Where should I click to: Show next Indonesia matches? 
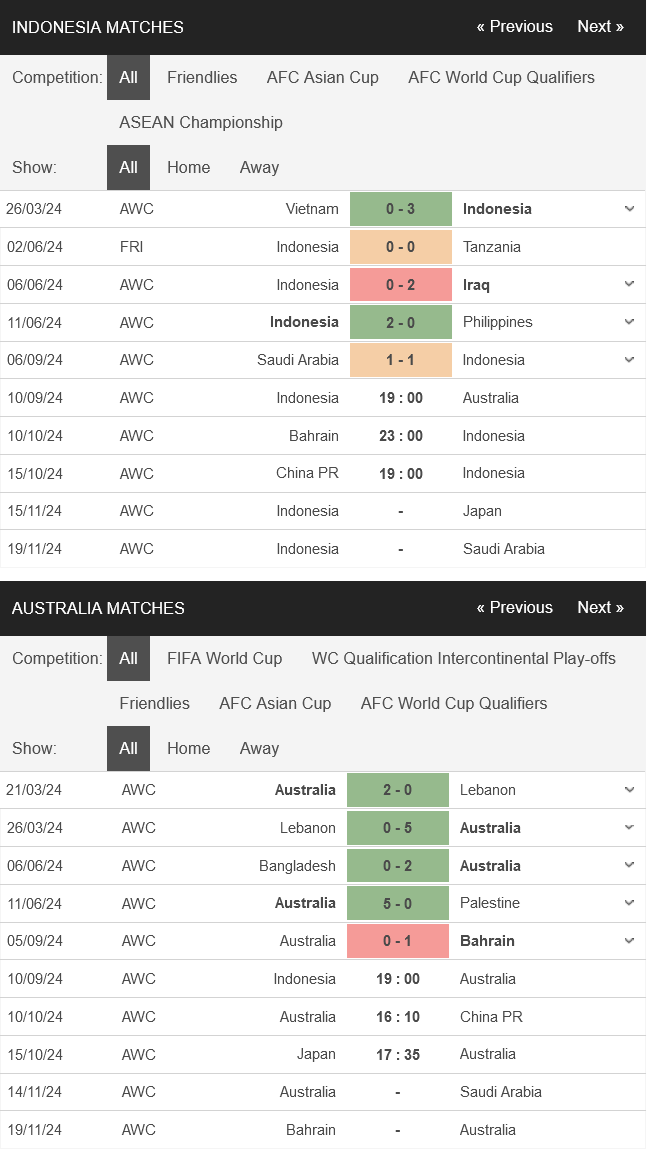tap(600, 27)
